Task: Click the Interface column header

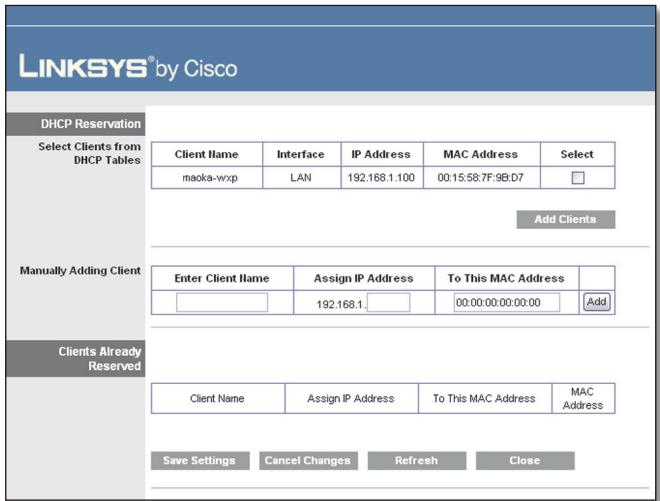Action: (x=301, y=155)
